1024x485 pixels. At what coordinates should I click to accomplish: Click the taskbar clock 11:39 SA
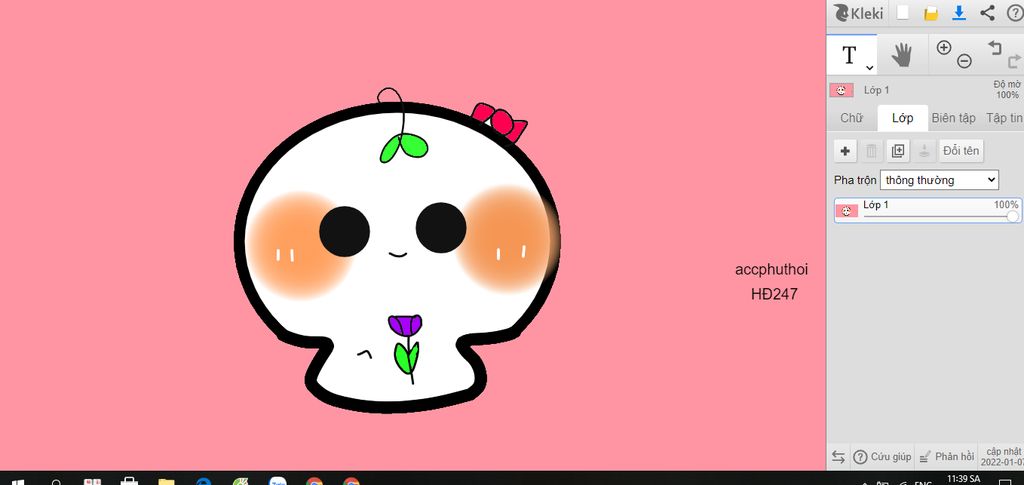[x=964, y=479]
